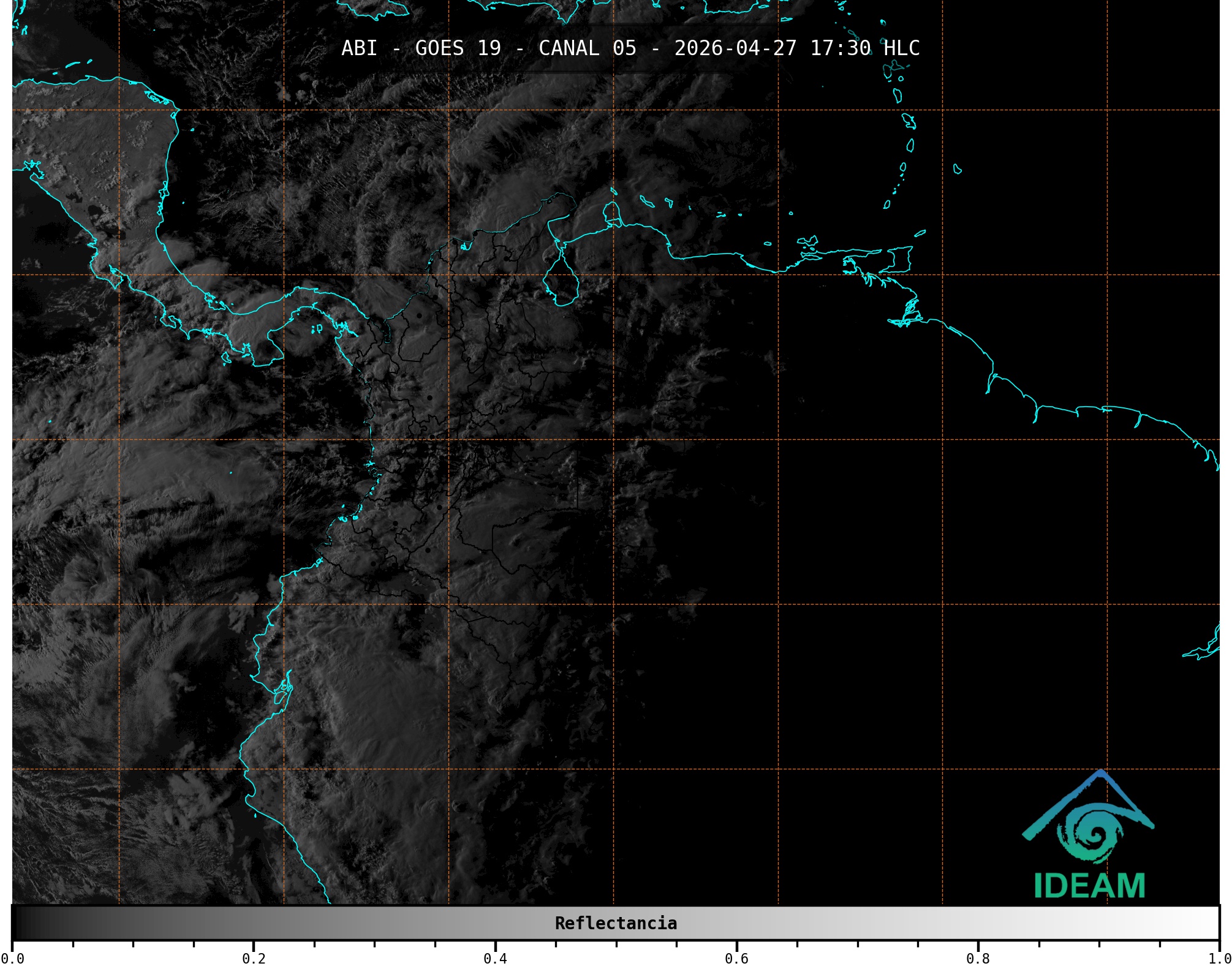This screenshot has width=1232, height=966.
Task: Click the 0.8 tick label on colorbar
Action: tap(978, 959)
